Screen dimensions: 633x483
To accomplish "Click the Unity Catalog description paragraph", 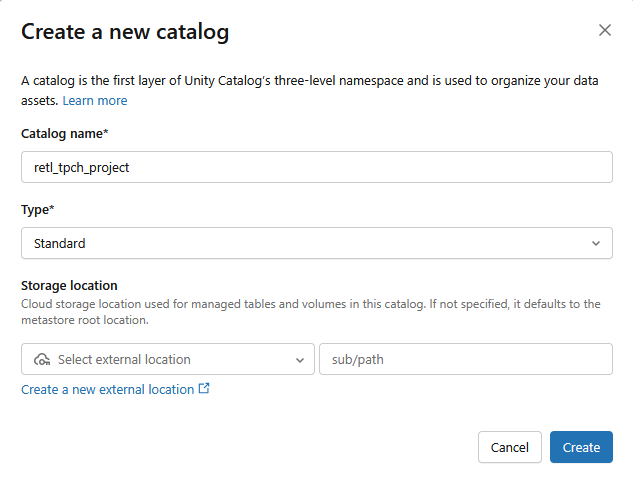I will tap(310, 81).
